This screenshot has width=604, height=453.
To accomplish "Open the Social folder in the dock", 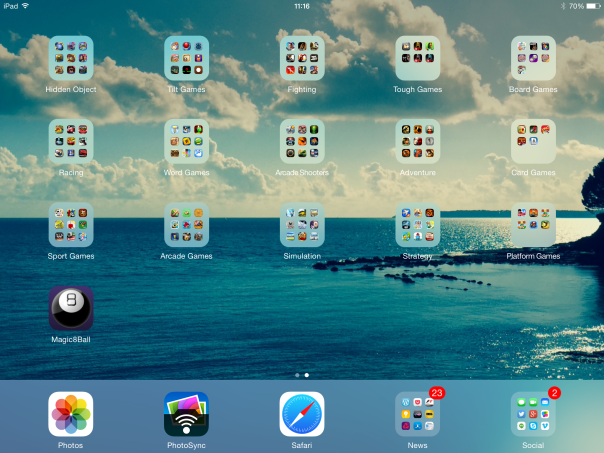I will [x=533, y=413].
